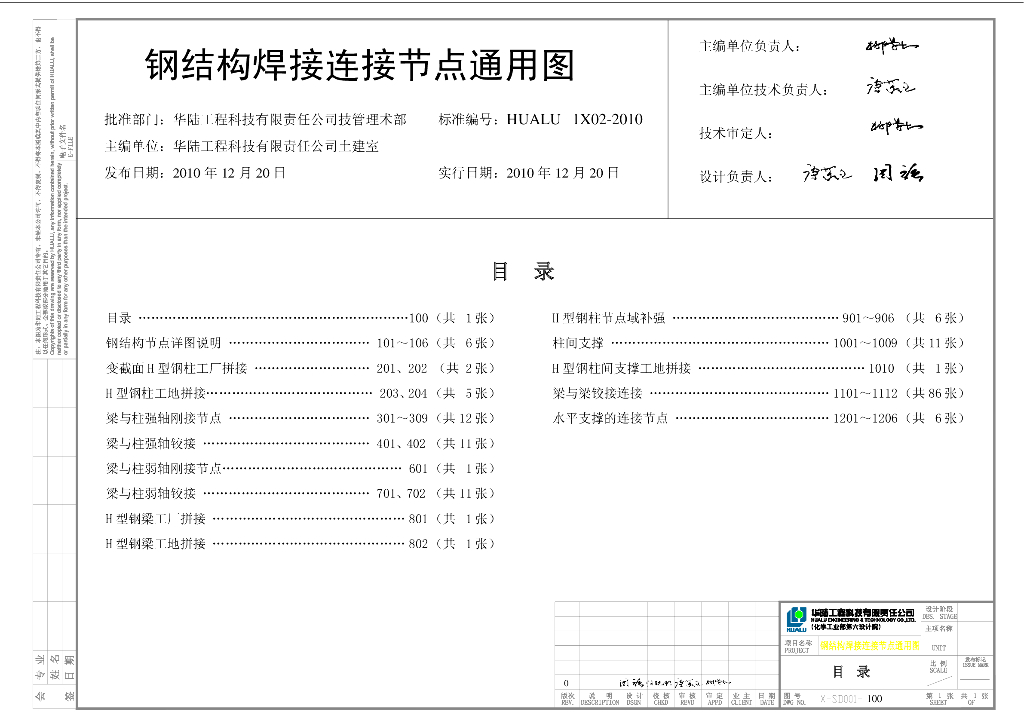Image resolution: width=1024 pixels, height=724 pixels.
Task: Click the HUALU company logo in title block
Action: point(796,619)
